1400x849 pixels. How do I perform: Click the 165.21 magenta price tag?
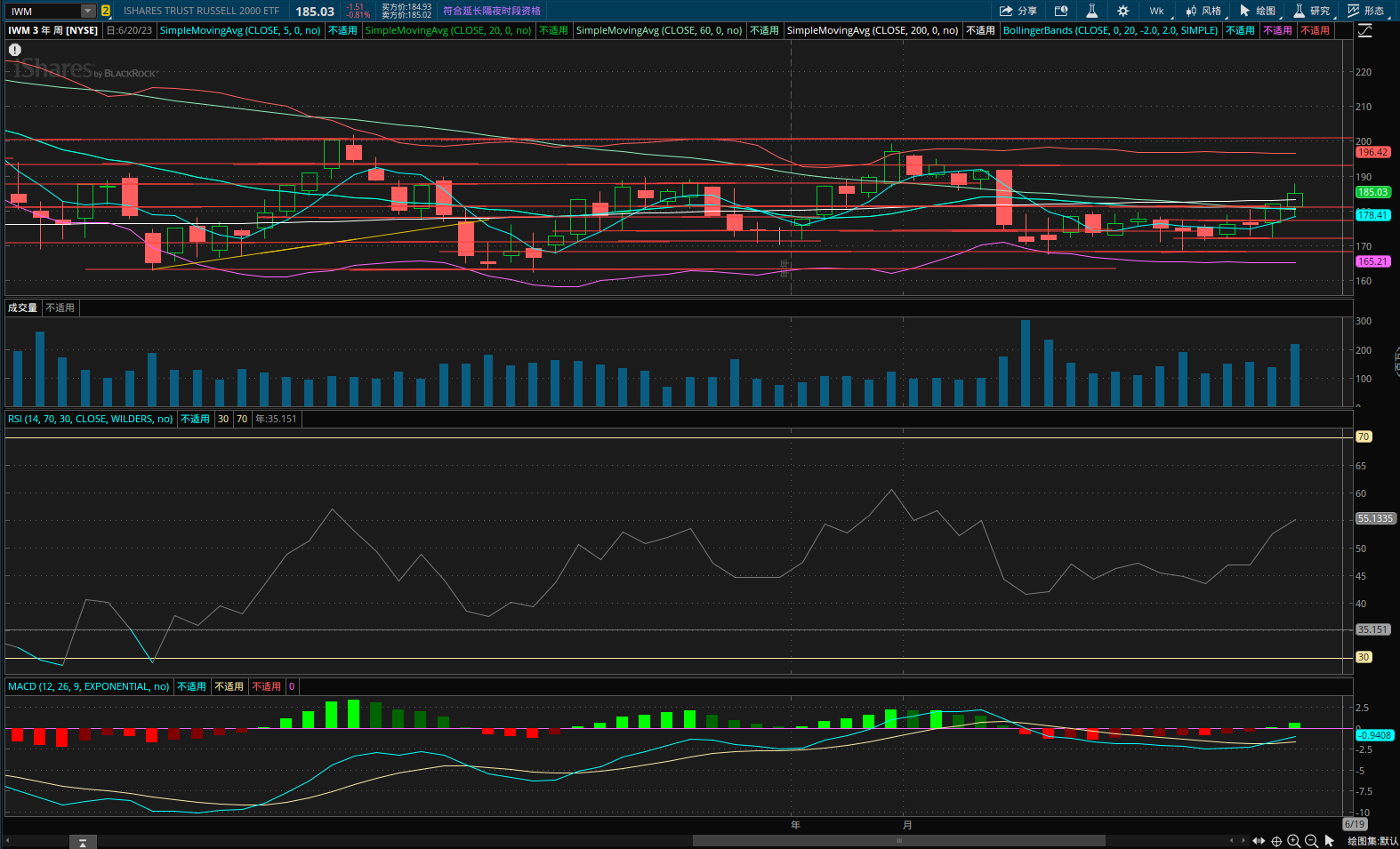1372,261
